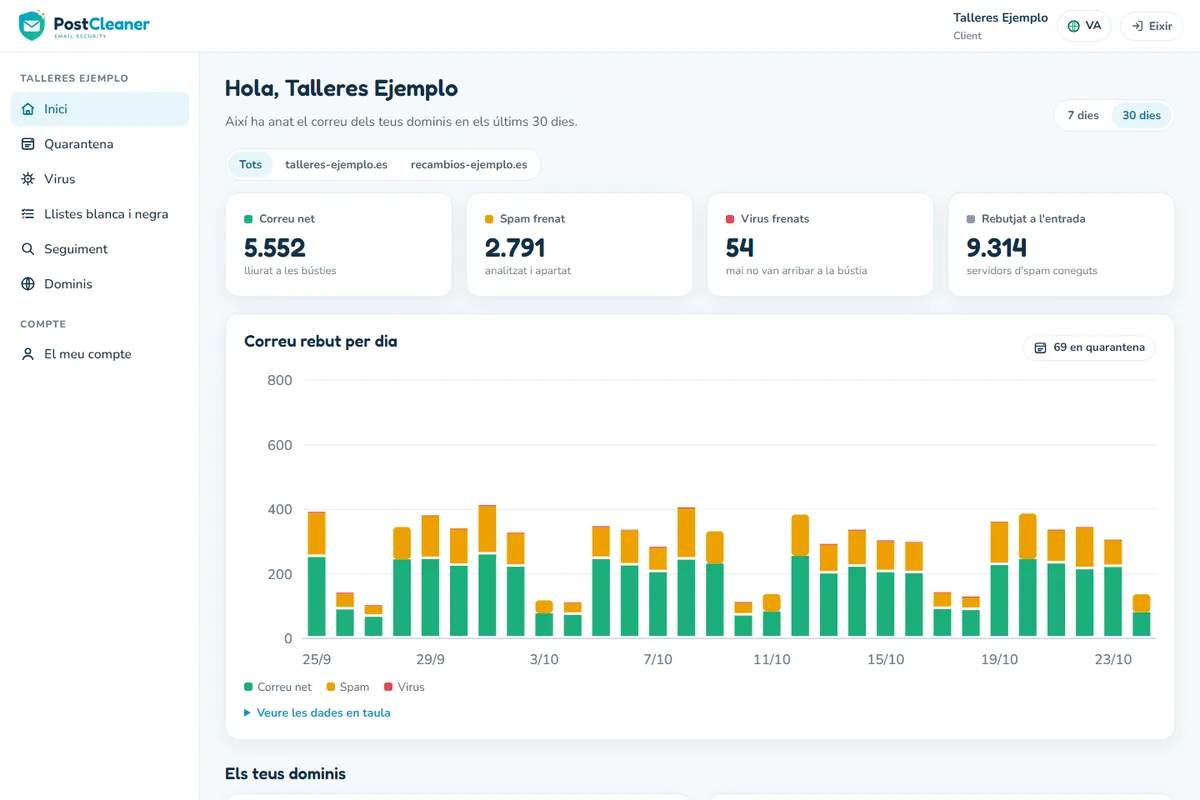The height and width of the screenshot is (800, 1200).
Task: Expand Veure les dades en taula
Action: click(317, 713)
